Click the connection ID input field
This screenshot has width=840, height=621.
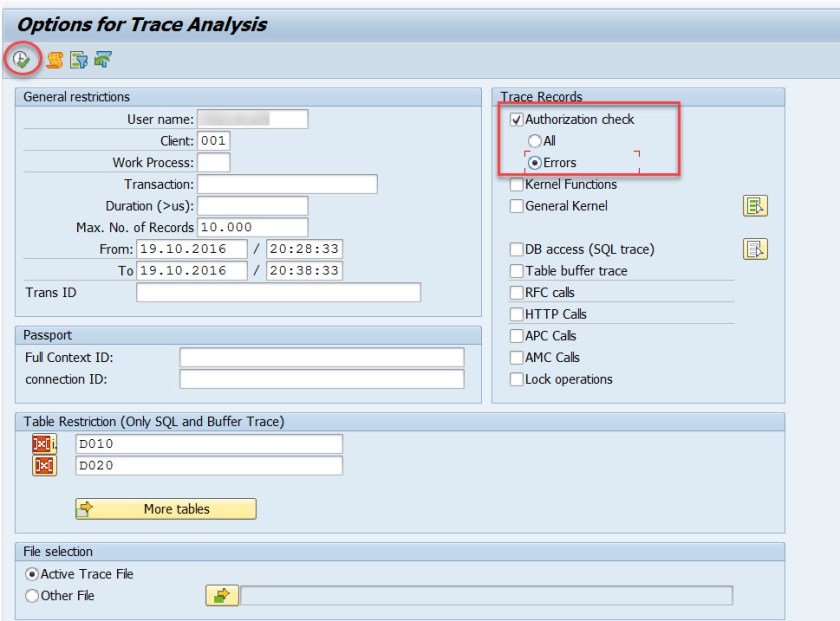point(322,379)
